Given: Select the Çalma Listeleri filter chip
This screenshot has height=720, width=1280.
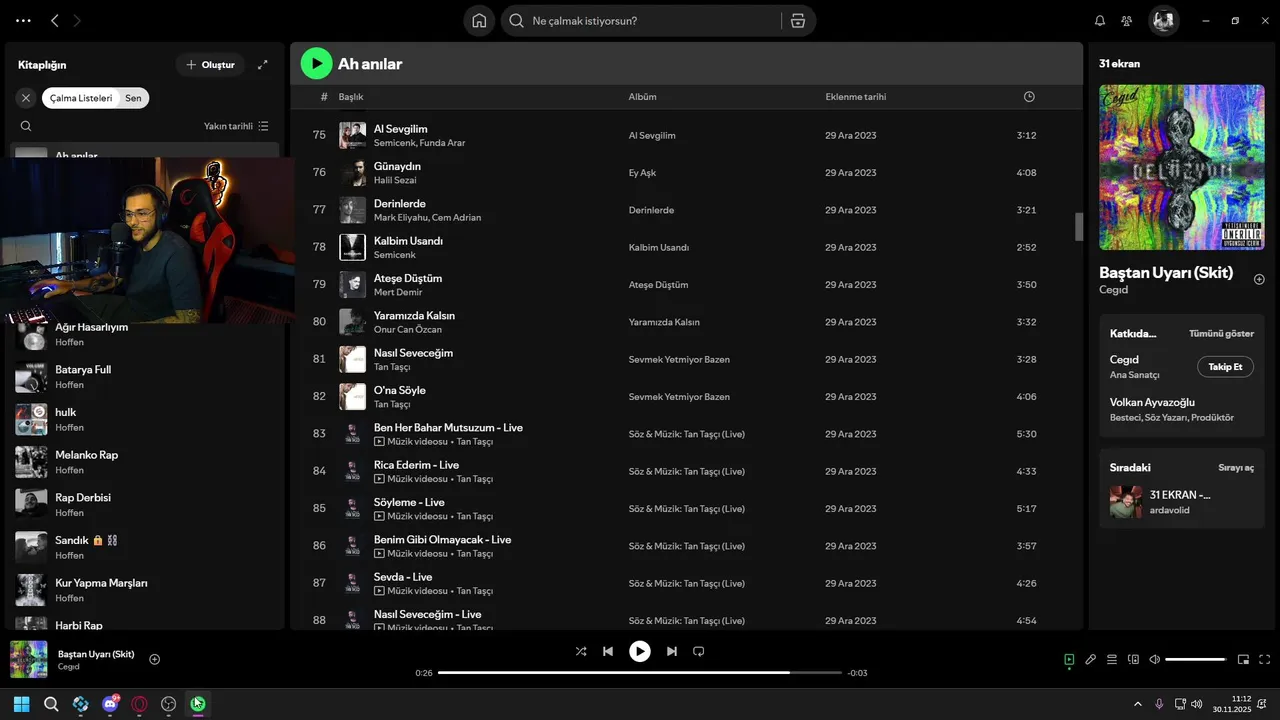Looking at the screenshot, I should [x=81, y=98].
